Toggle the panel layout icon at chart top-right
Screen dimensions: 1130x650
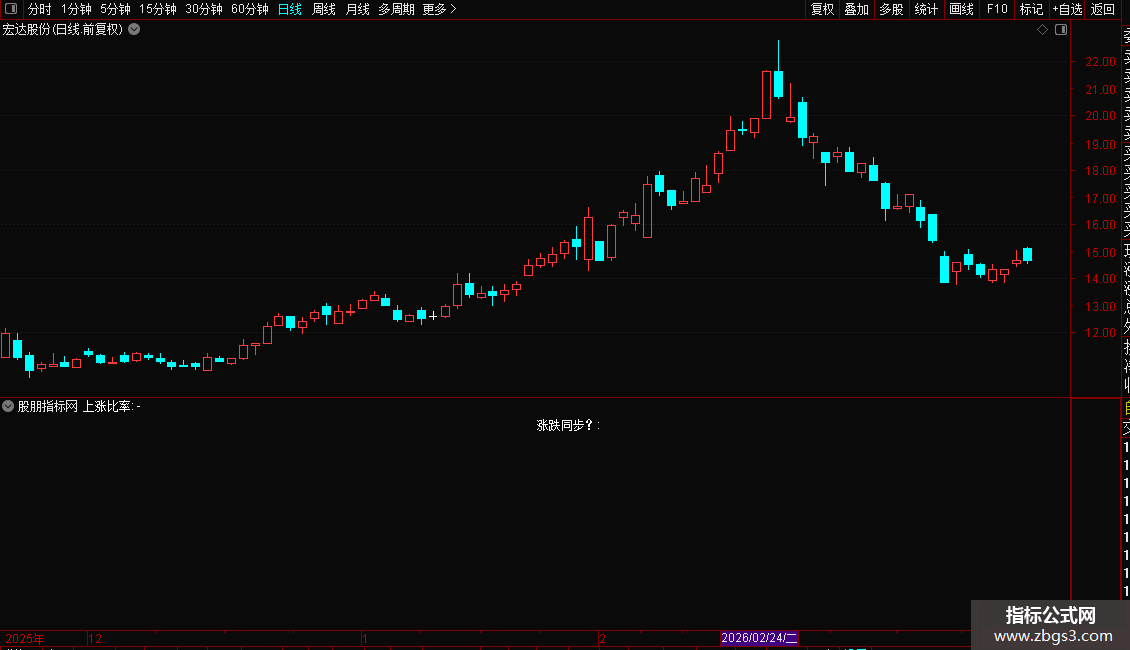pyautogui.click(x=1061, y=30)
